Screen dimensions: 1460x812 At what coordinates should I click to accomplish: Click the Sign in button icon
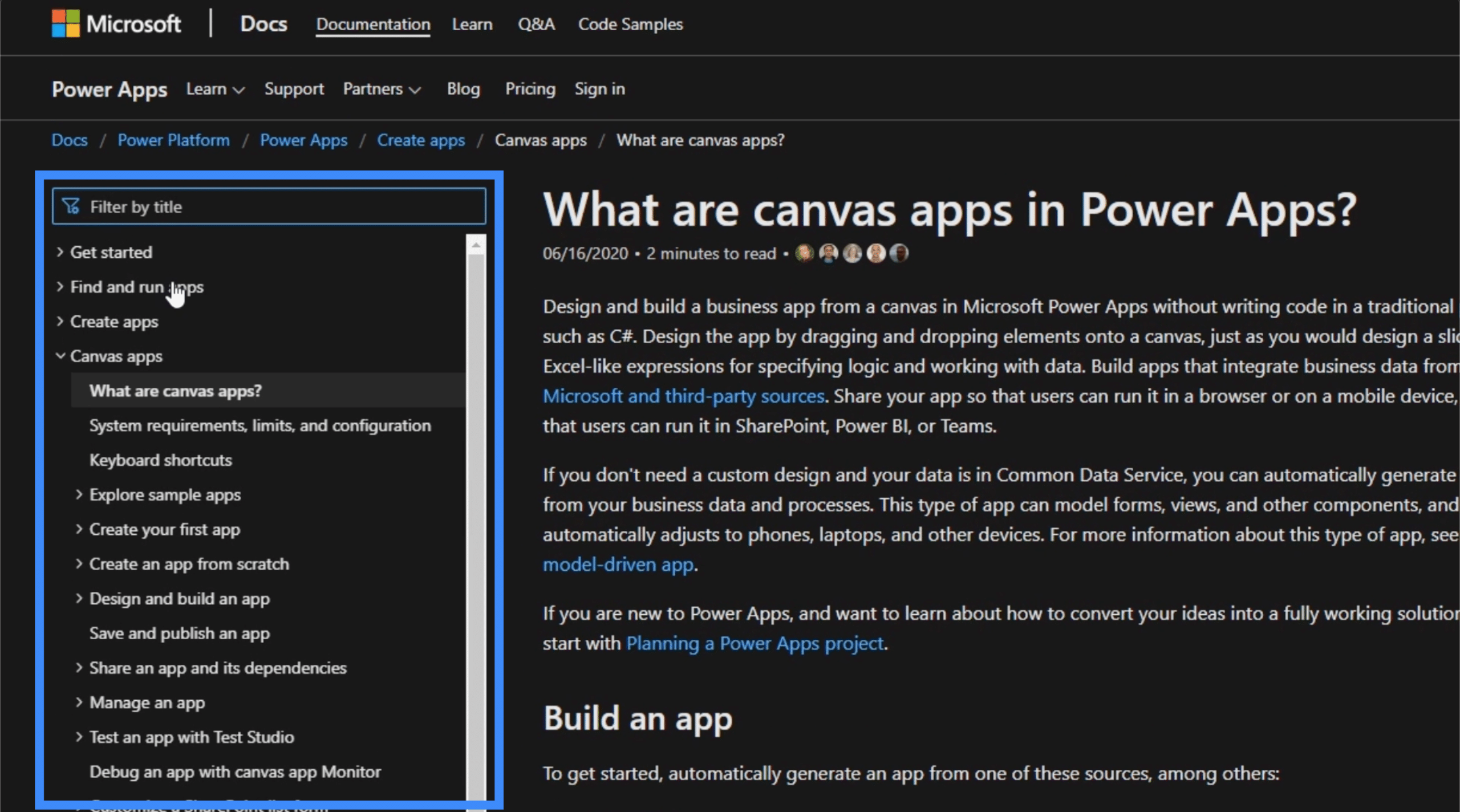click(x=600, y=89)
